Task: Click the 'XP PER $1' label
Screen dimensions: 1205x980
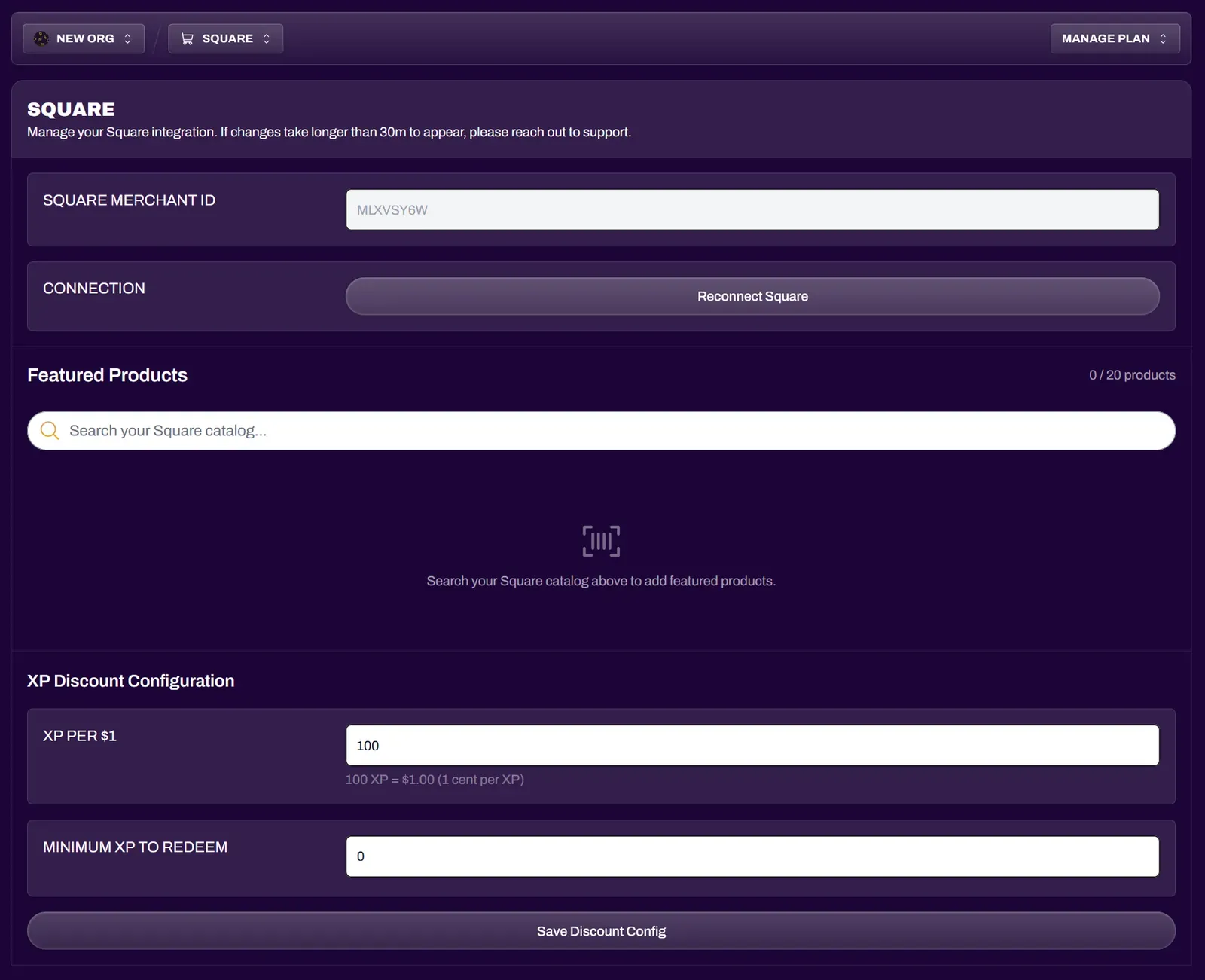Action: [x=80, y=736]
